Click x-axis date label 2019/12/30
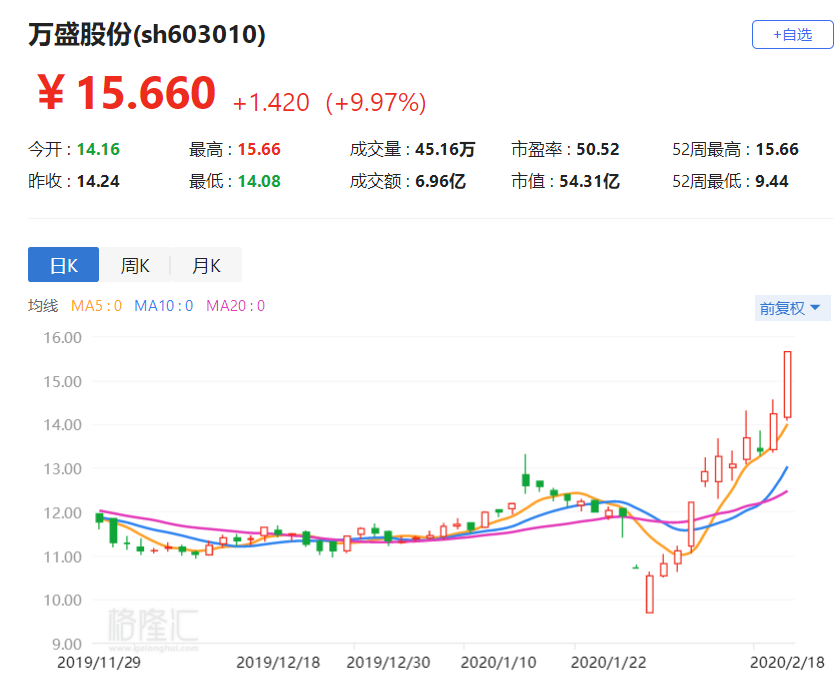 click(388, 662)
